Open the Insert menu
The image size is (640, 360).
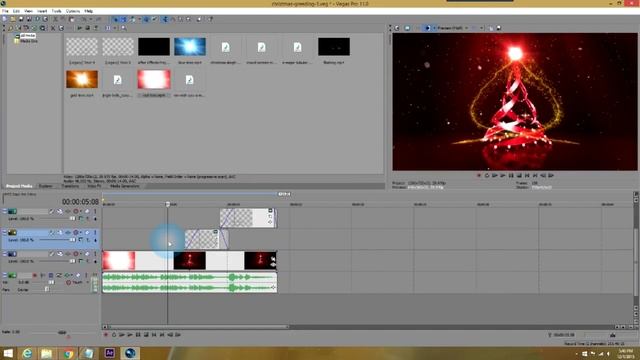(x=42, y=11)
